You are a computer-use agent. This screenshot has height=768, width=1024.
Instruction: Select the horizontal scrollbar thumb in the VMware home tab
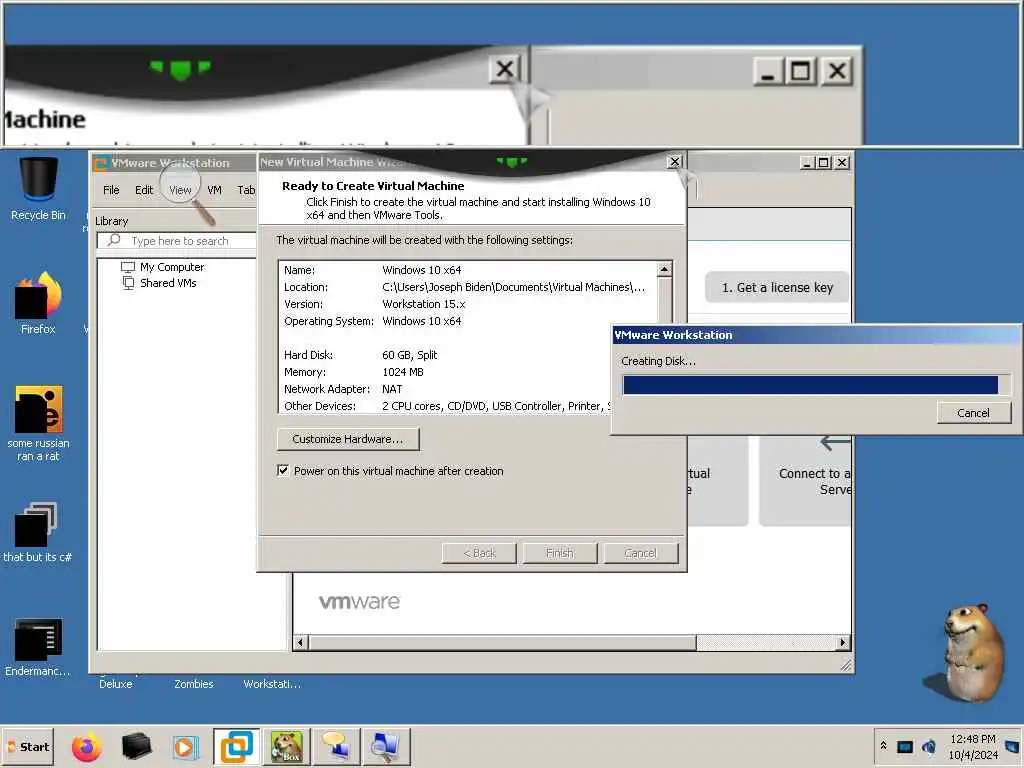click(502, 643)
